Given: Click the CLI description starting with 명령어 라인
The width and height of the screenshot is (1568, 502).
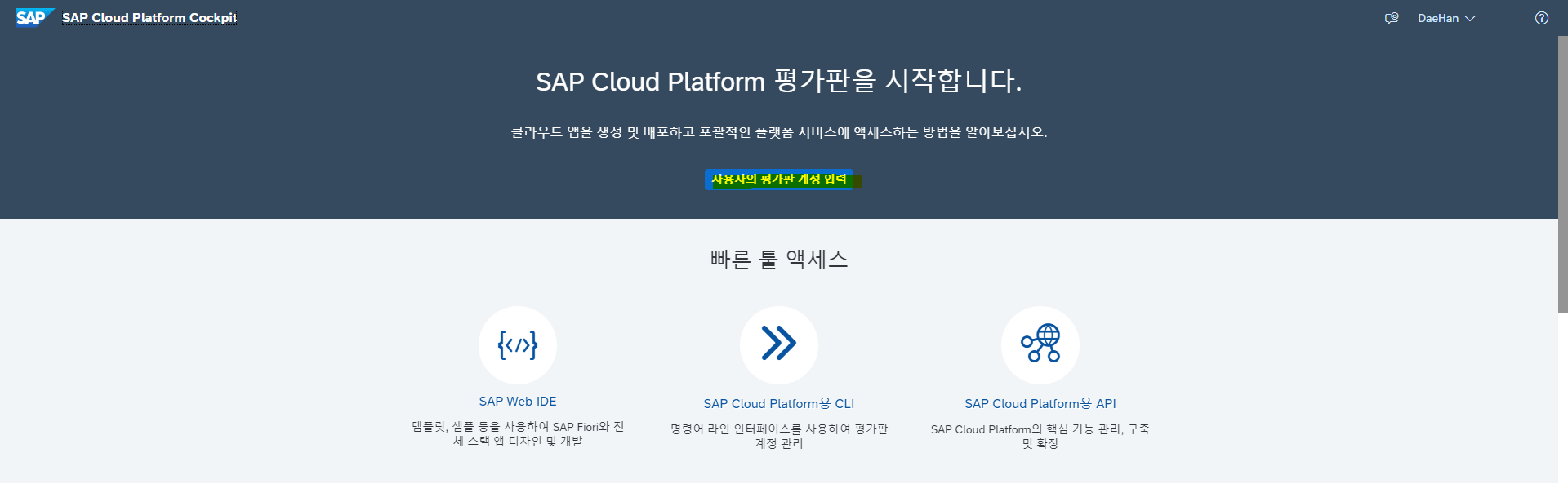Looking at the screenshot, I should (779, 436).
